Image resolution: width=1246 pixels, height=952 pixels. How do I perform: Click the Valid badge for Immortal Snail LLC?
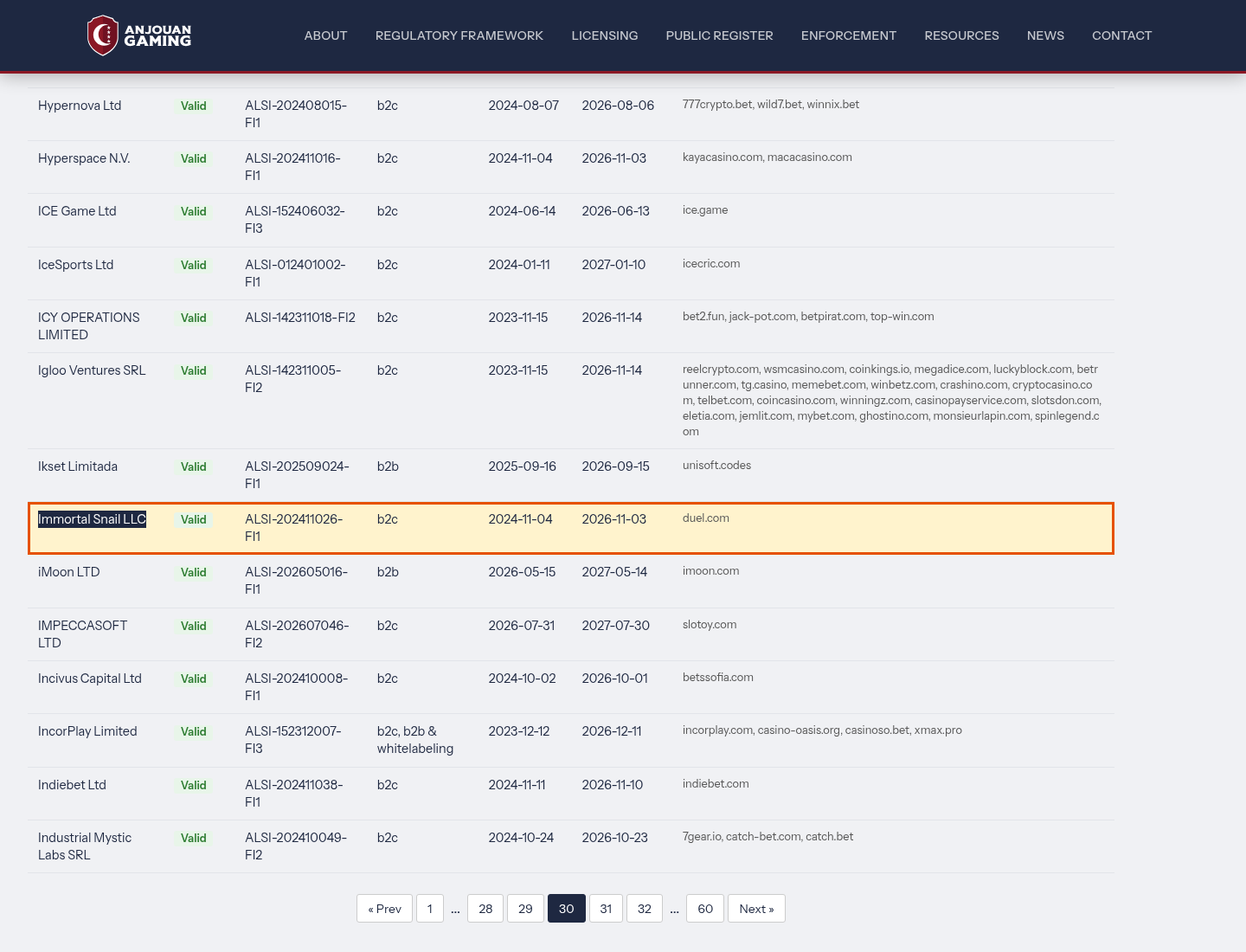tap(194, 519)
